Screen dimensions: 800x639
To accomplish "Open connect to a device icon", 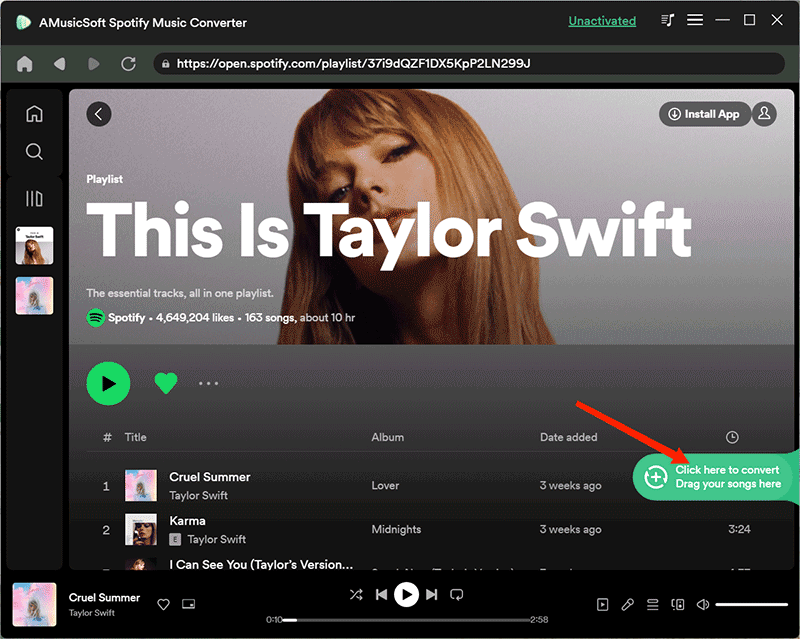I will [678, 605].
